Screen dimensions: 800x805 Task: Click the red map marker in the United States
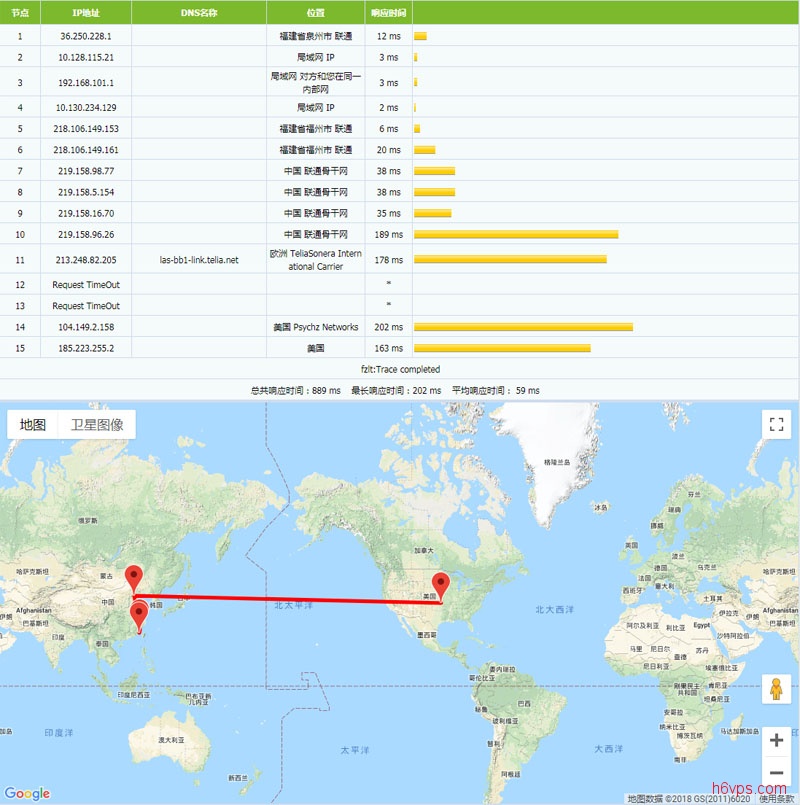click(441, 587)
